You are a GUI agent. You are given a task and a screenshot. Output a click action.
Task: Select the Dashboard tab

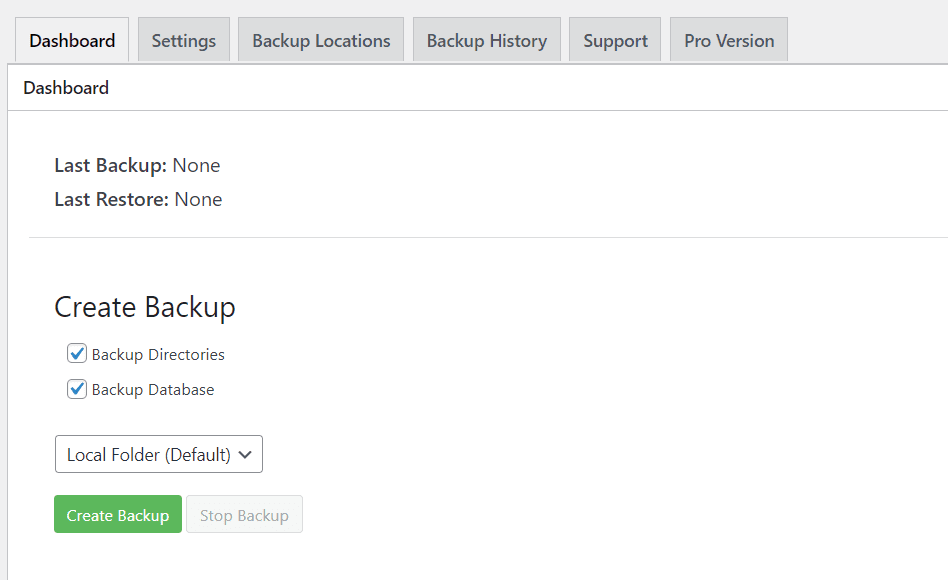click(x=71, y=40)
